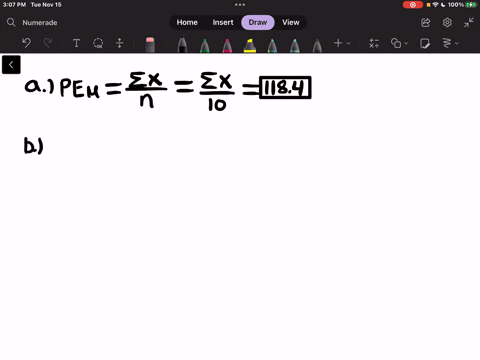Image resolution: width=480 pixels, height=360 pixels.
Task: Pick the green pen
Action: pyautogui.click(x=205, y=45)
